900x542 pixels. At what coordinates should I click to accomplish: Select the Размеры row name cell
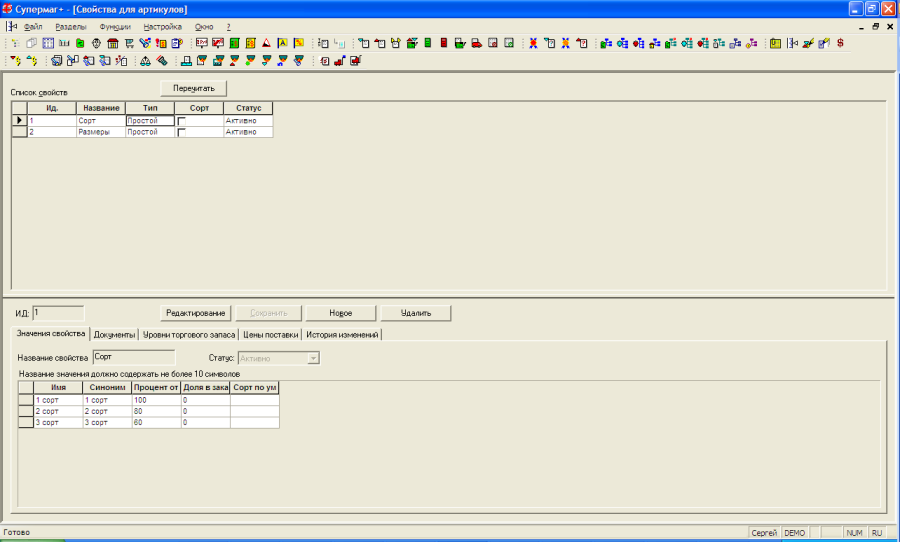pyautogui.click(x=101, y=132)
